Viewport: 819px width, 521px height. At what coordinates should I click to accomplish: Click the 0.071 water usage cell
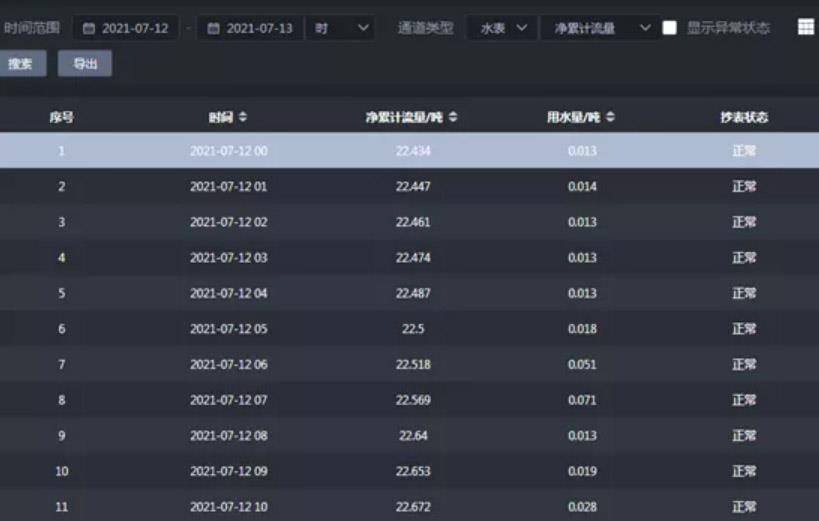coord(582,400)
